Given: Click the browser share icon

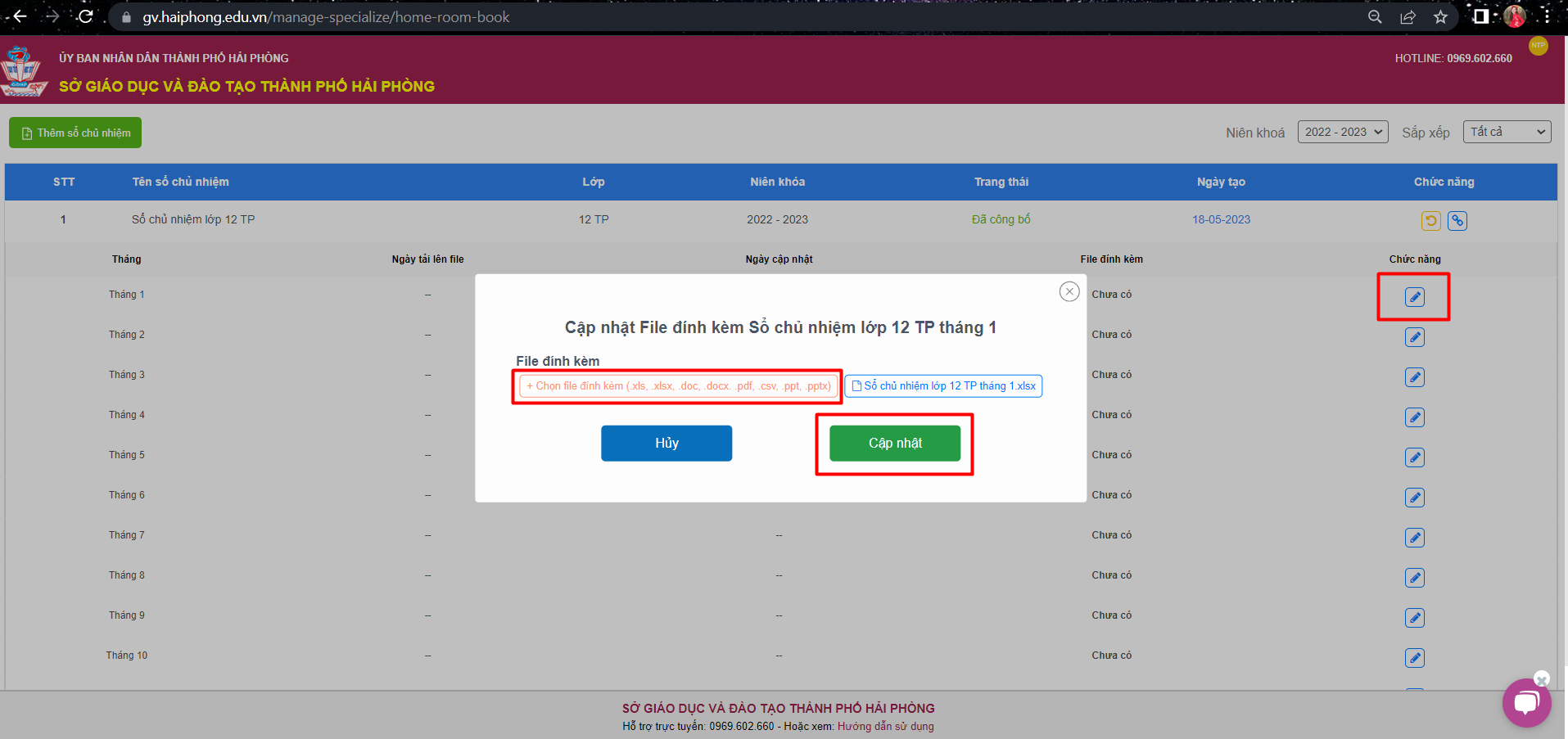Looking at the screenshot, I should coord(1408,17).
